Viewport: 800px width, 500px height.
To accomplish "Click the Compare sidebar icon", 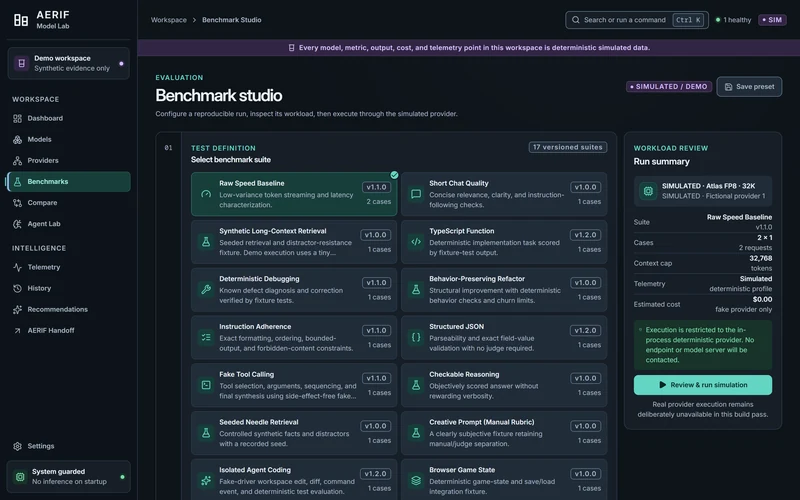I will (17, 203).
